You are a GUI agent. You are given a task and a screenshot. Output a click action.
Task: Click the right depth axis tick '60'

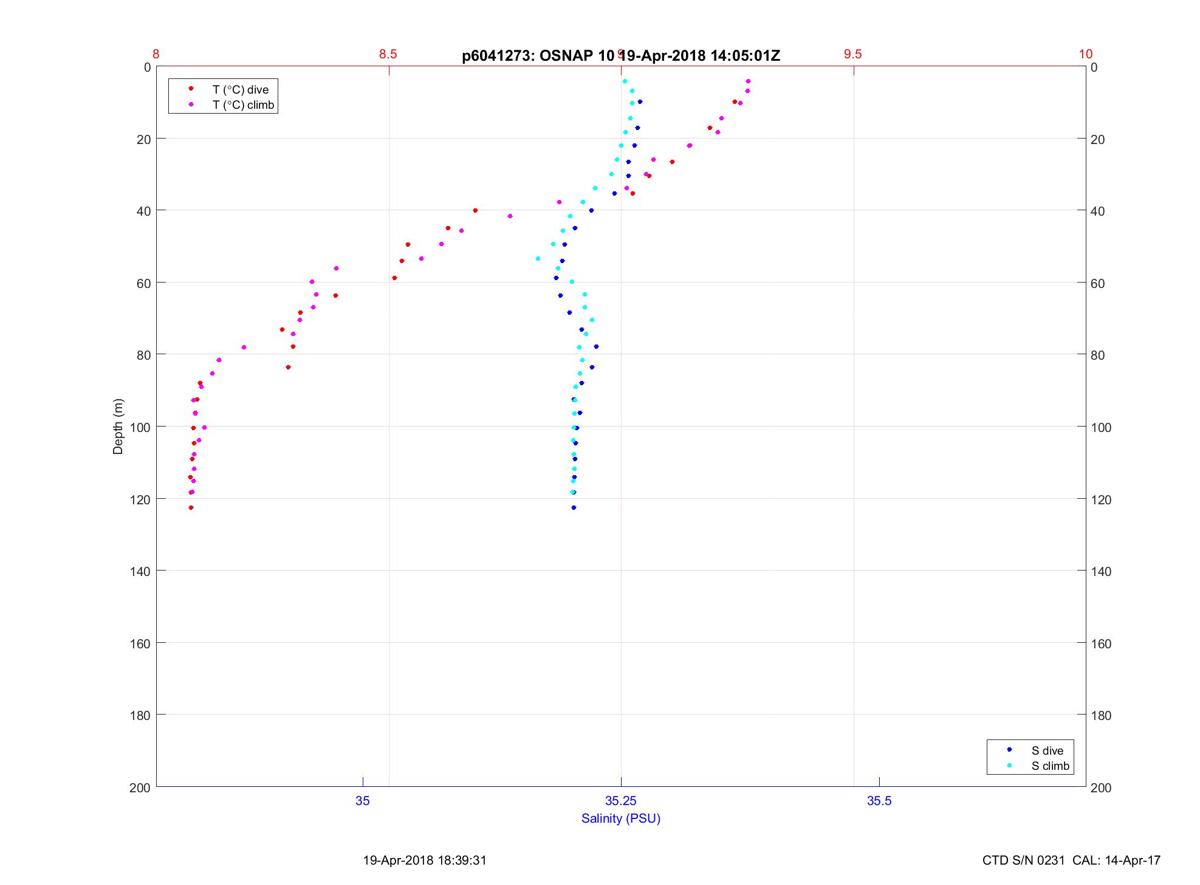point(1097,283)
